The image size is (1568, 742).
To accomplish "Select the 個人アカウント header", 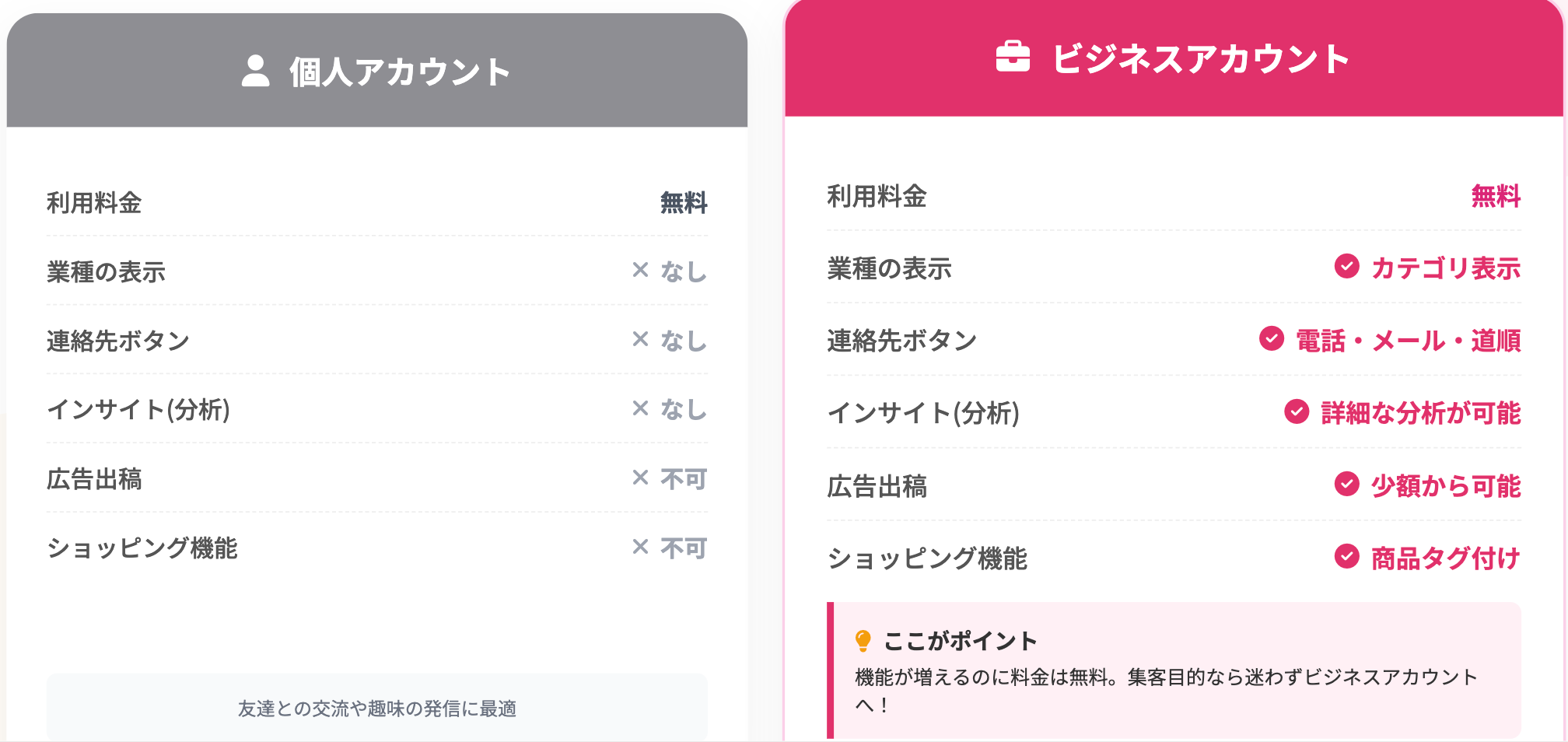I will point(400,72).
